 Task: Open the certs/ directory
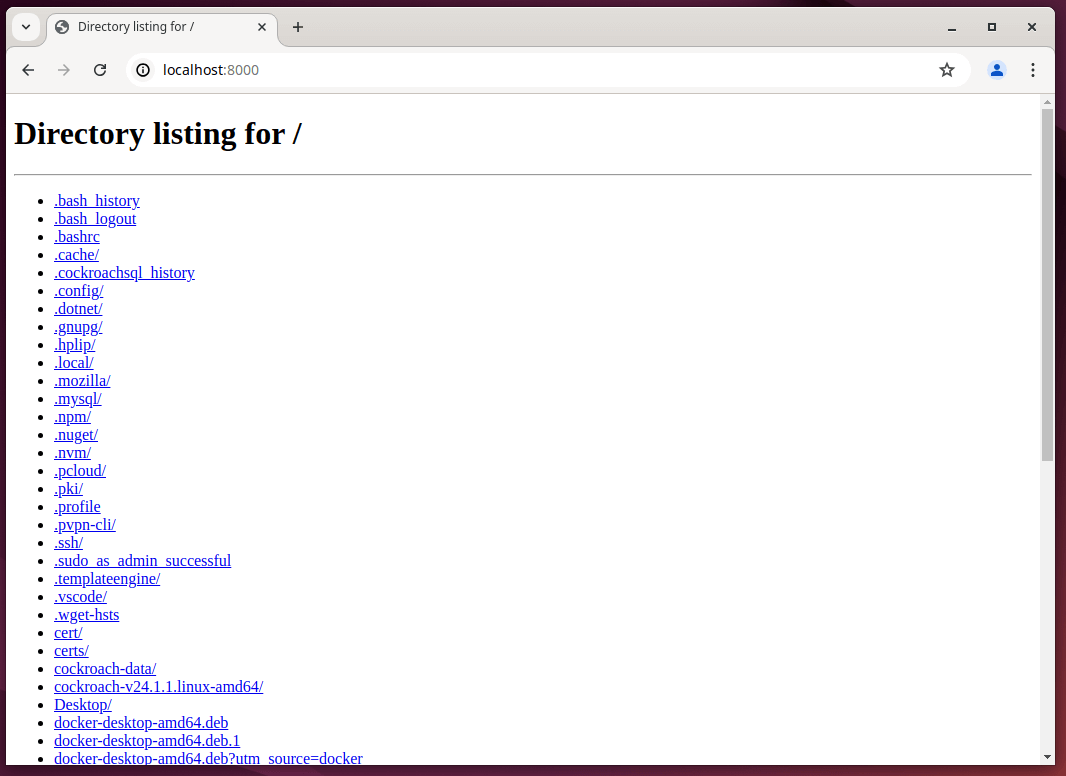(71, 652)
